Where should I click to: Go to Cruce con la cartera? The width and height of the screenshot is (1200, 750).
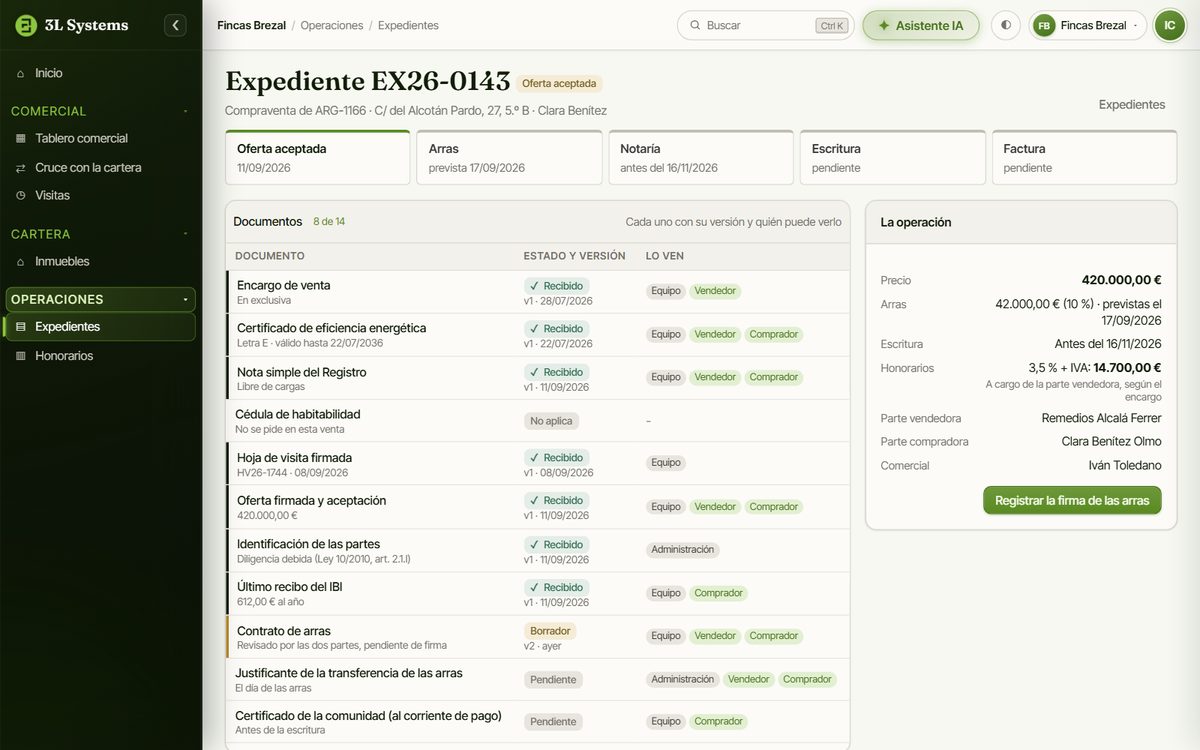coord(100,167)
